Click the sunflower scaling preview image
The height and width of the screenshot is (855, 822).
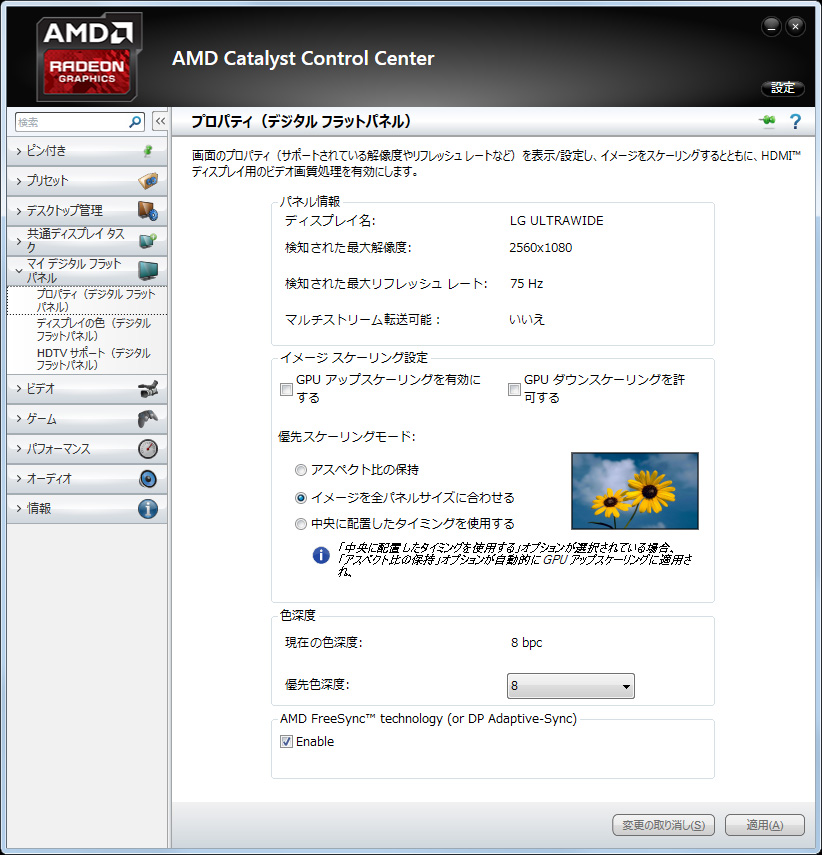[635, 491]
